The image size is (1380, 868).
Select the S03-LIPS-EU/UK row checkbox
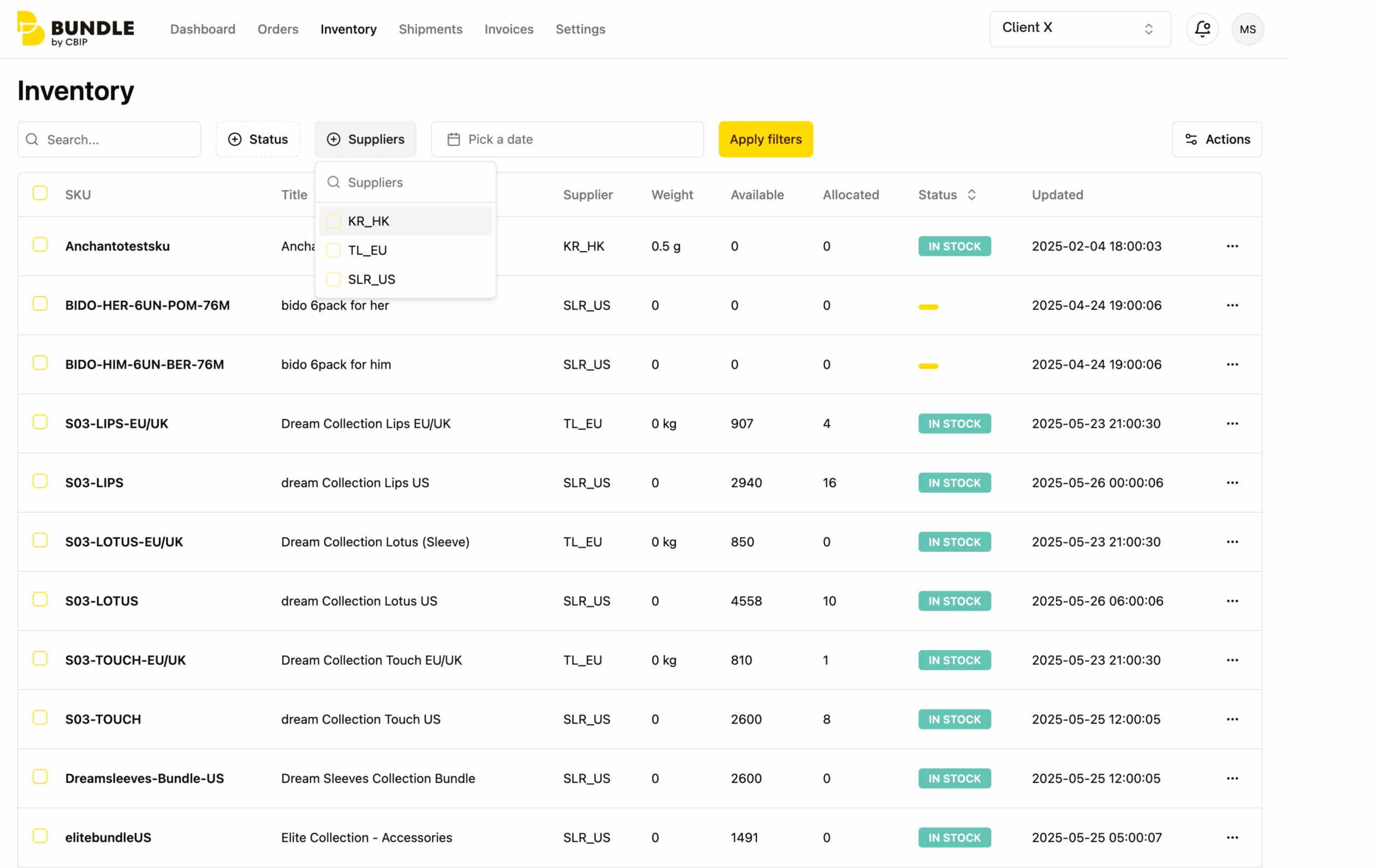pos(40,422)
